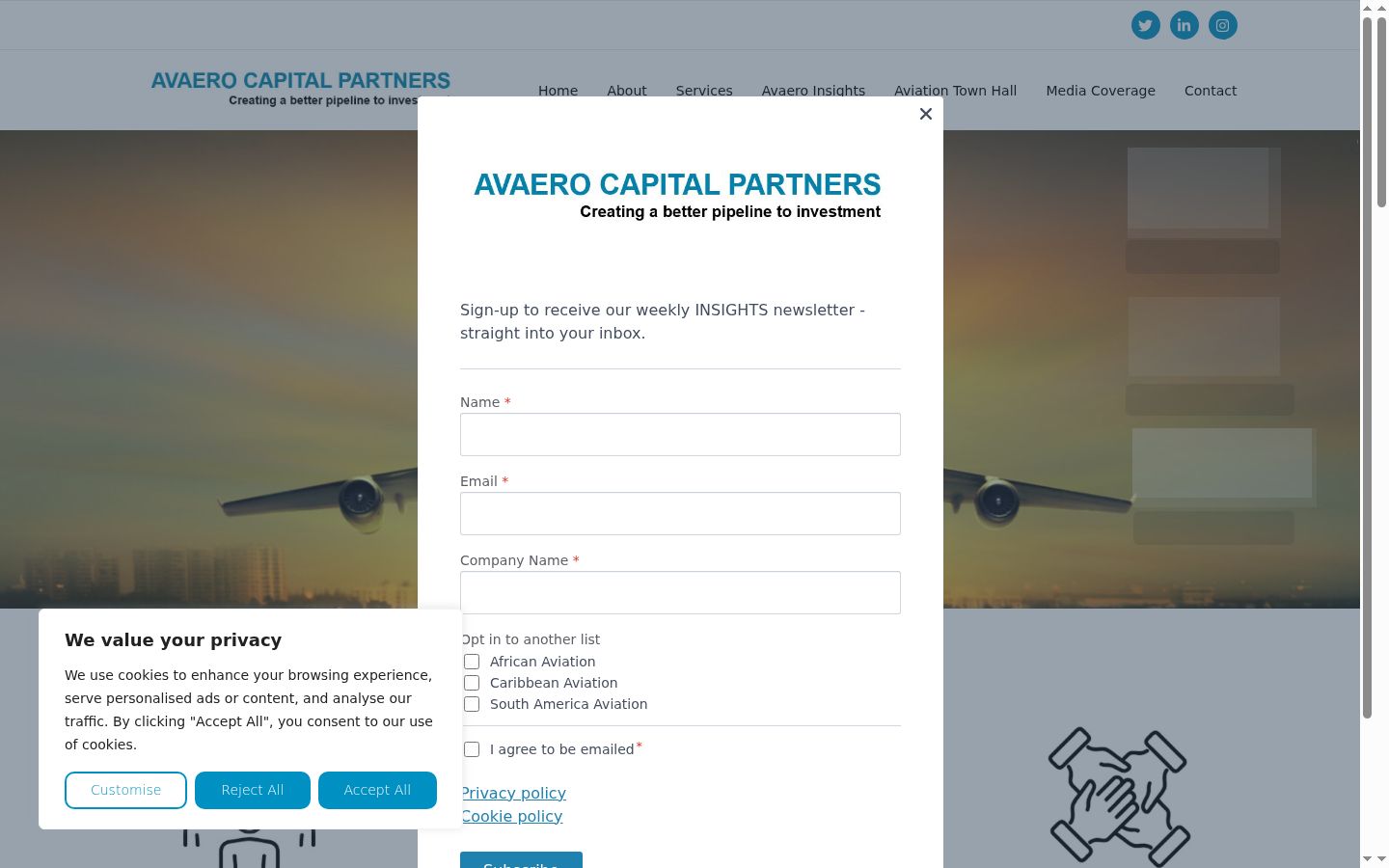
Task: Focus the Company Name input field
Action: pyautogui.click(x=680, y=593)
